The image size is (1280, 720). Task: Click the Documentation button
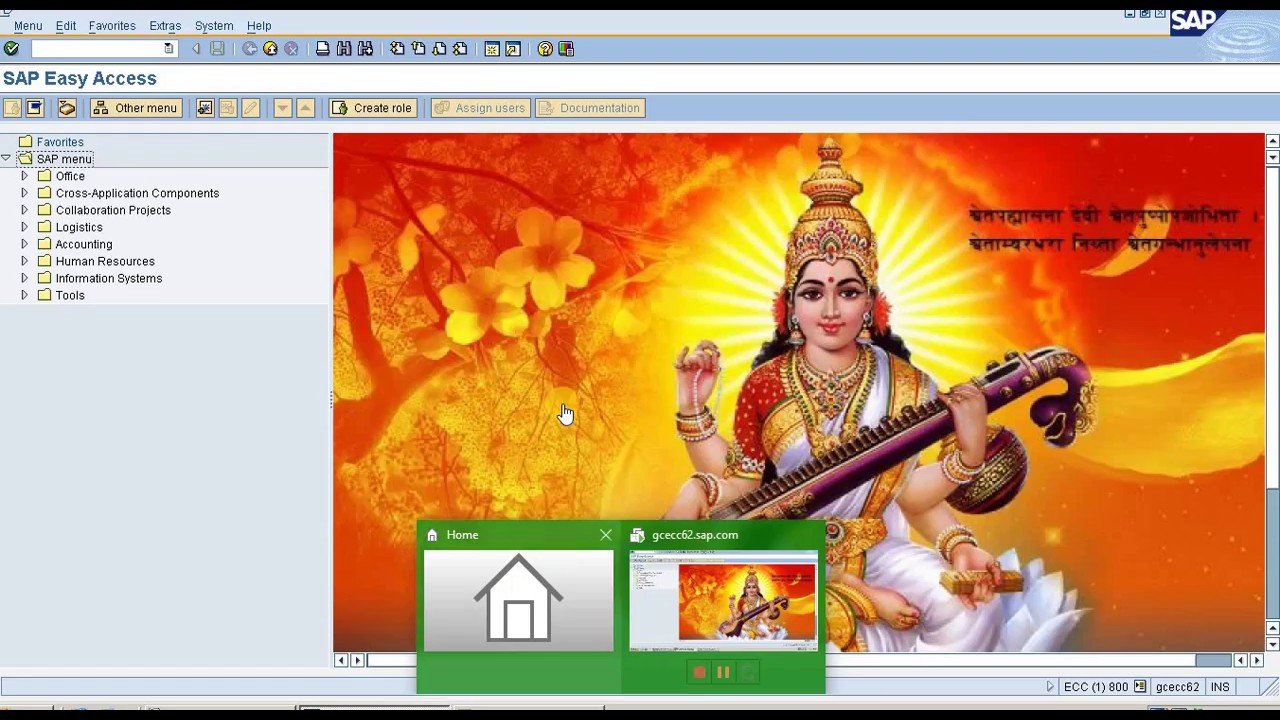pos(589,108)
